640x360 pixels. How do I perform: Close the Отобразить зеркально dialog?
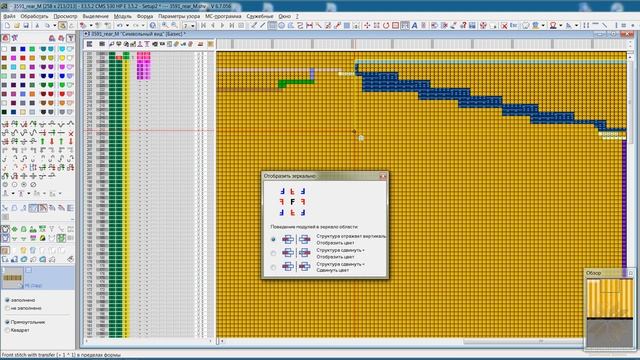(382, 176)
